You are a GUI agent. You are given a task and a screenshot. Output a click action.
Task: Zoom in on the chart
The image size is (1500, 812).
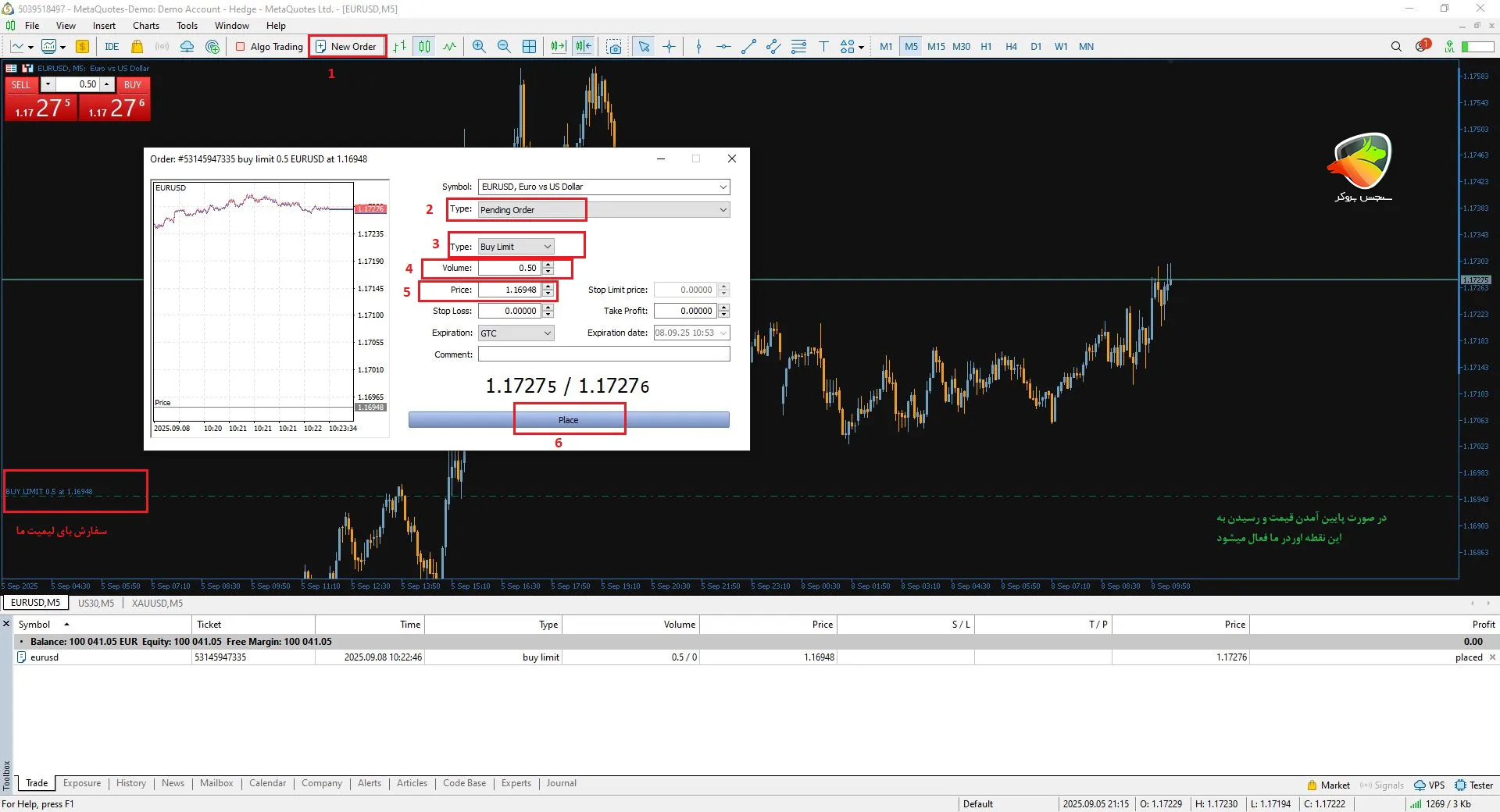[x=479, y=47]
